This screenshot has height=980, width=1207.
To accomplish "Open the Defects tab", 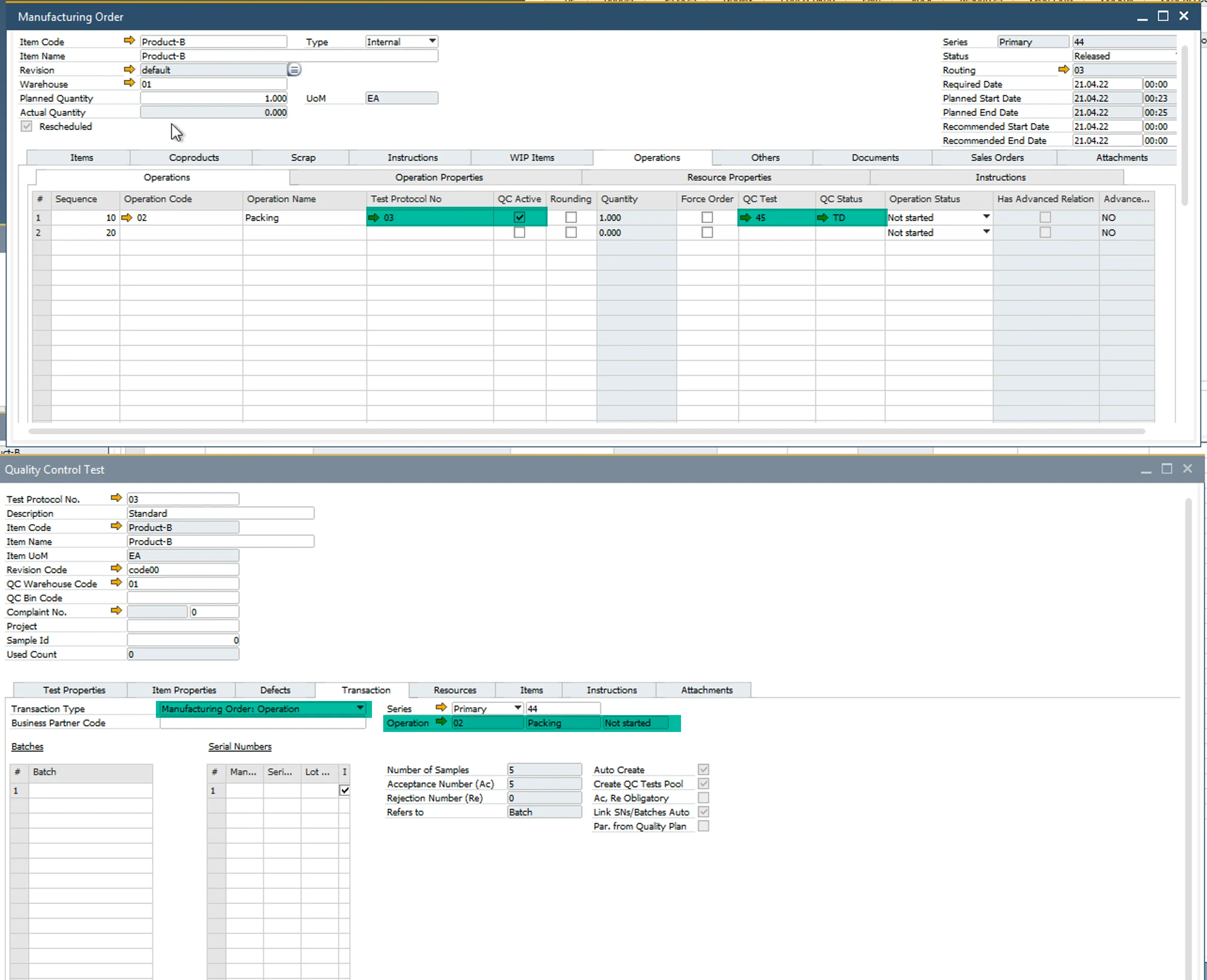I will pyautogui.click(x=275, y=690).
